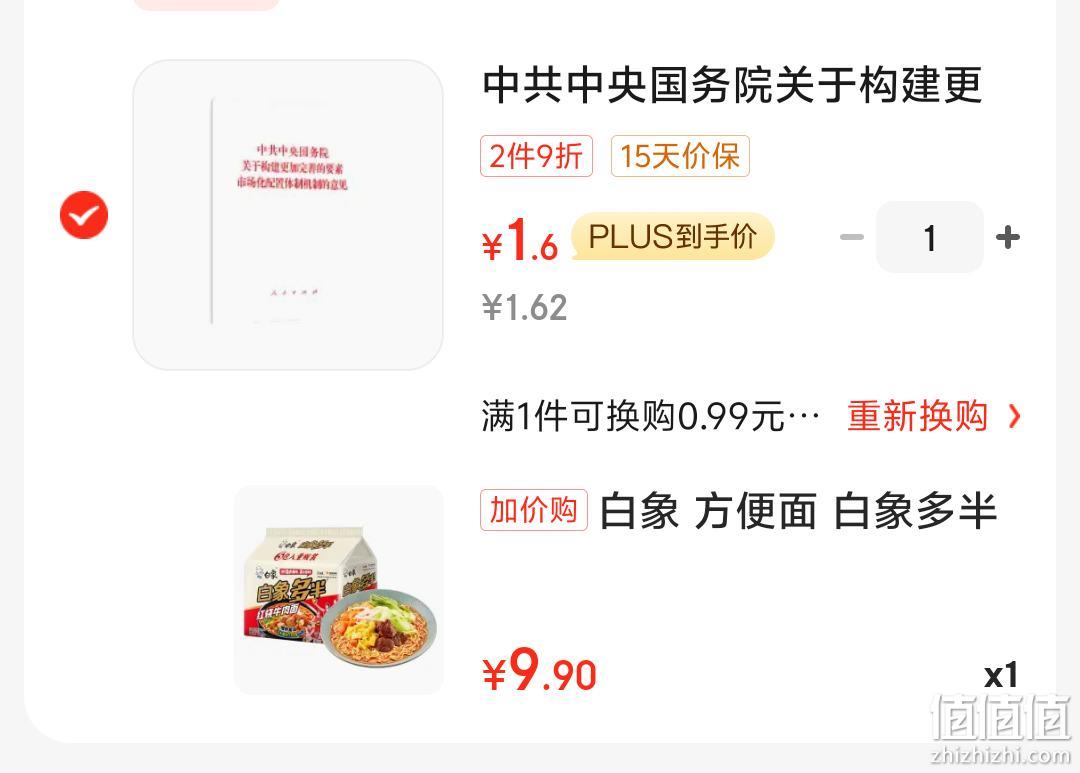Screen dimensions: 1080x773
Task: Click the x1 quantity label
Action: (1001, 675)
